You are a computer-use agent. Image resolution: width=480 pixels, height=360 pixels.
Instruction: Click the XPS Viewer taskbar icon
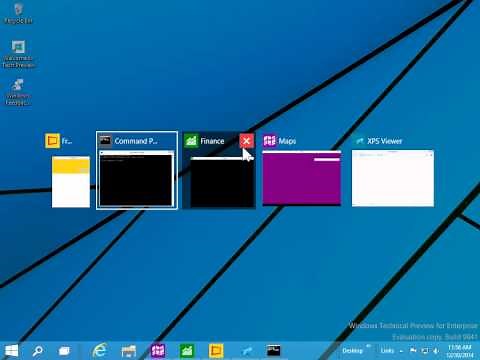[246, 351]
